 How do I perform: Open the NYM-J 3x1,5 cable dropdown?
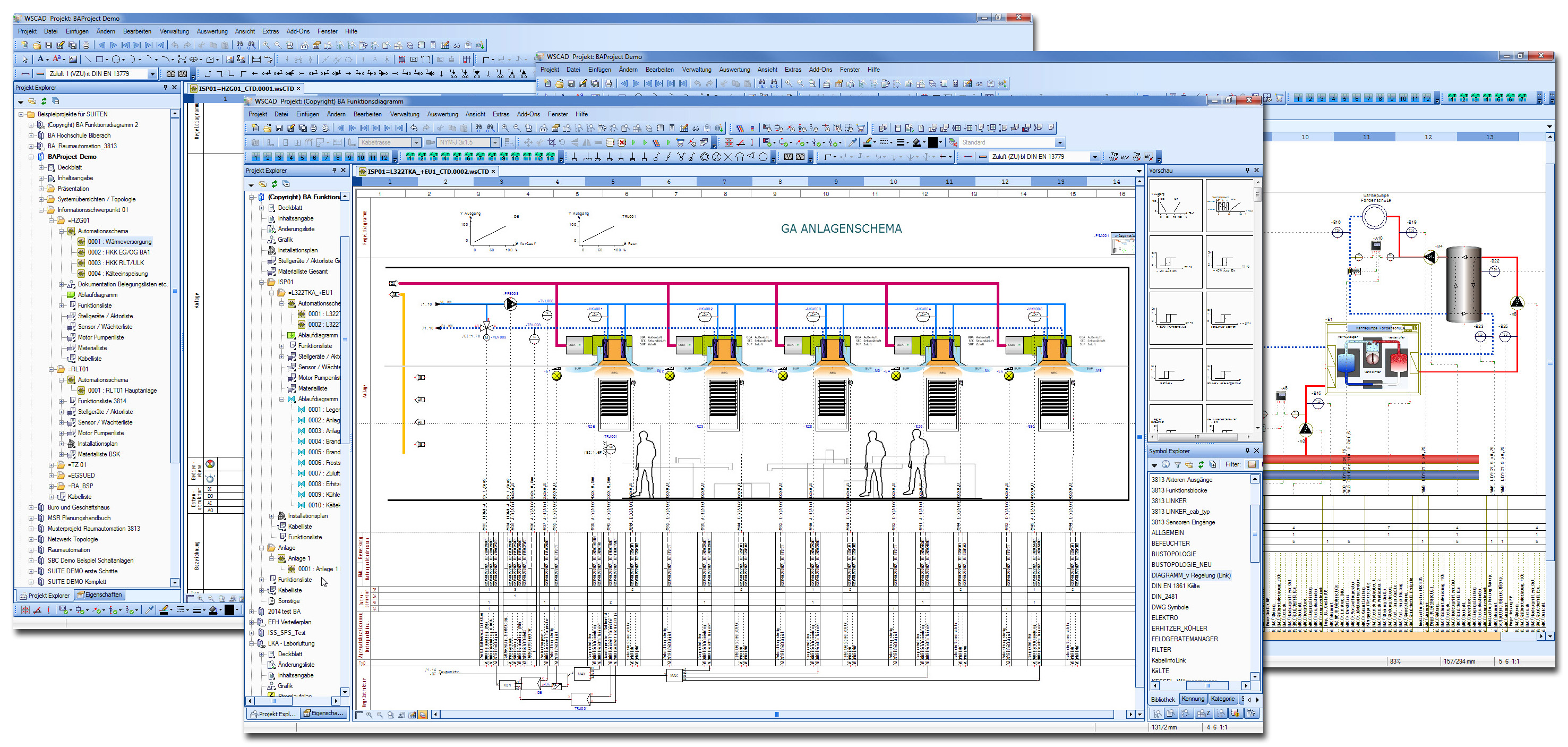pos(496,142)
